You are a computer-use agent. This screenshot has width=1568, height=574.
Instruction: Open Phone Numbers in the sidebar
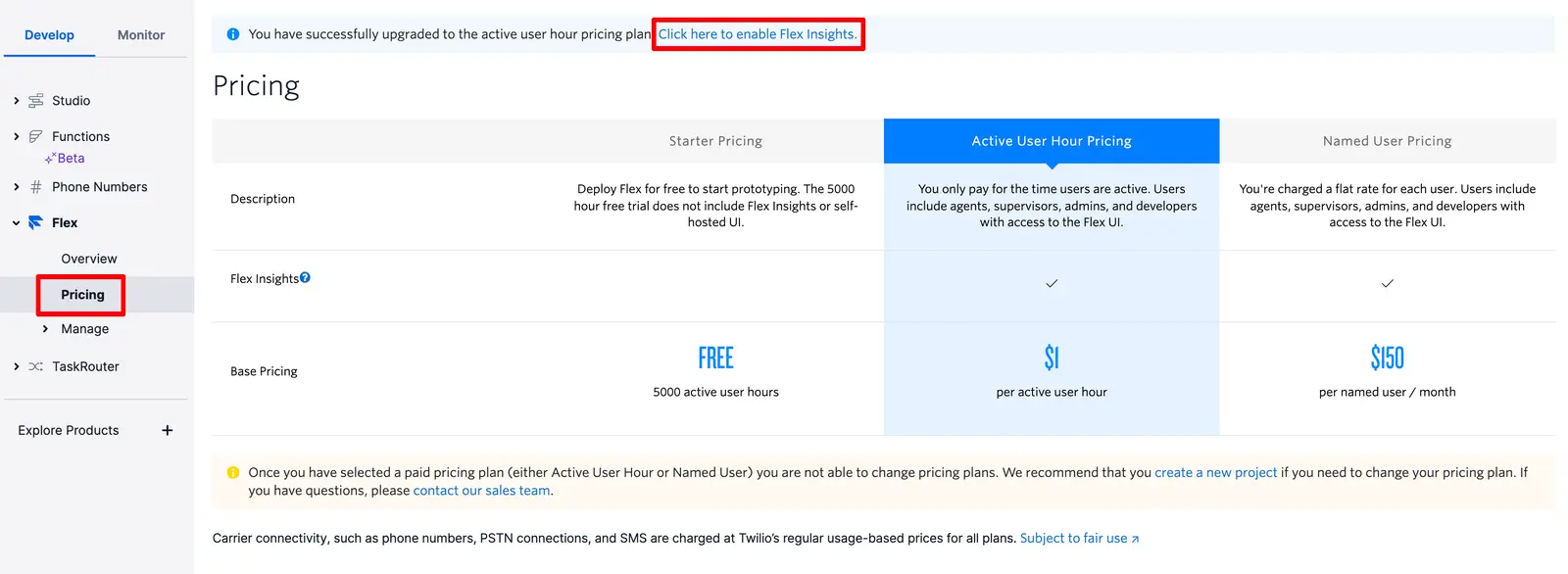pos(99,187)
